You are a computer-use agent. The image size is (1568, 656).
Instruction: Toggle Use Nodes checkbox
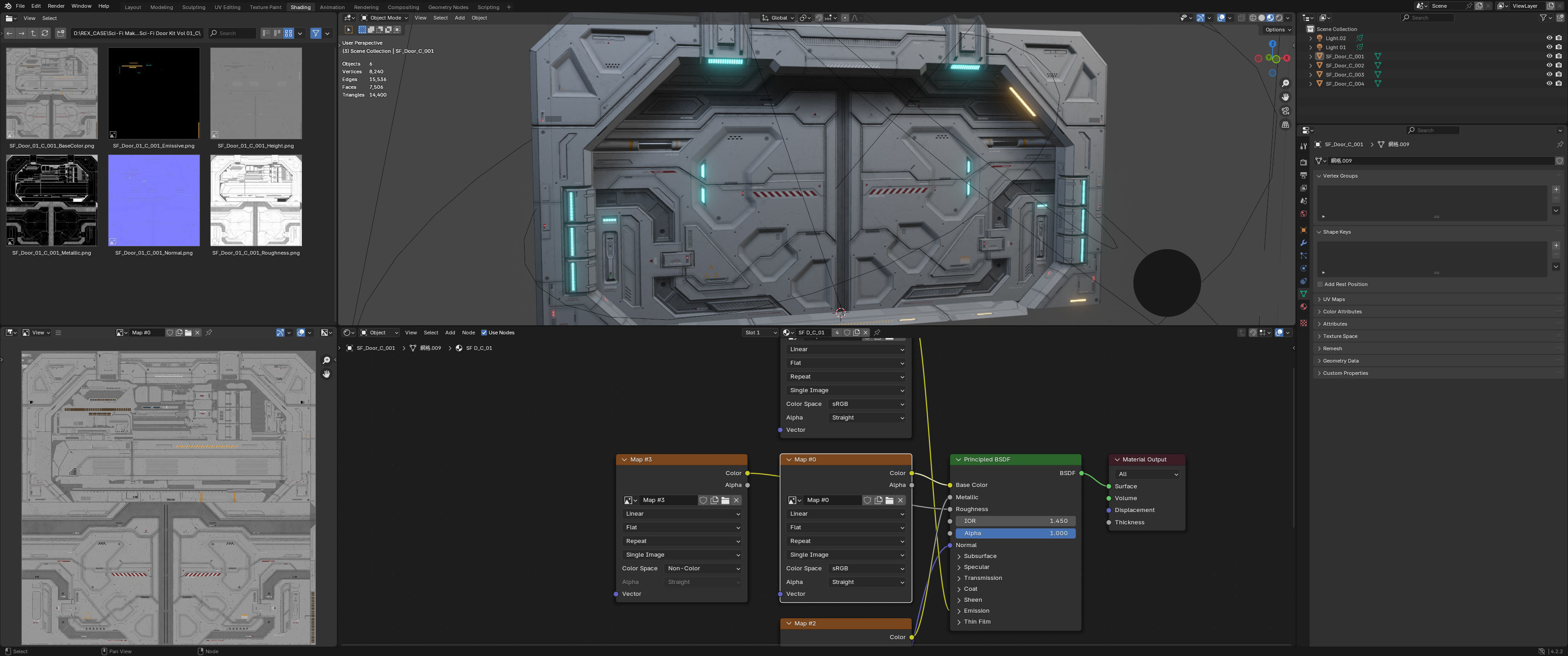pos(484,333)
